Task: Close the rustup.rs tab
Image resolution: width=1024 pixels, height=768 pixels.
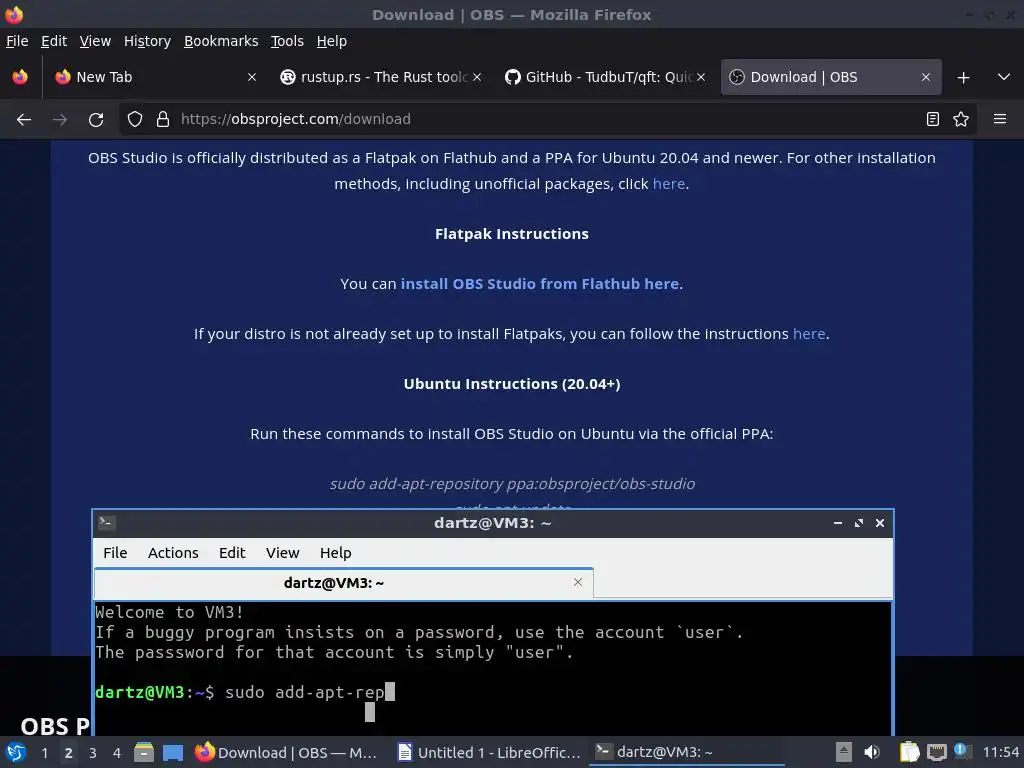Action: click(x=477, y=77)
